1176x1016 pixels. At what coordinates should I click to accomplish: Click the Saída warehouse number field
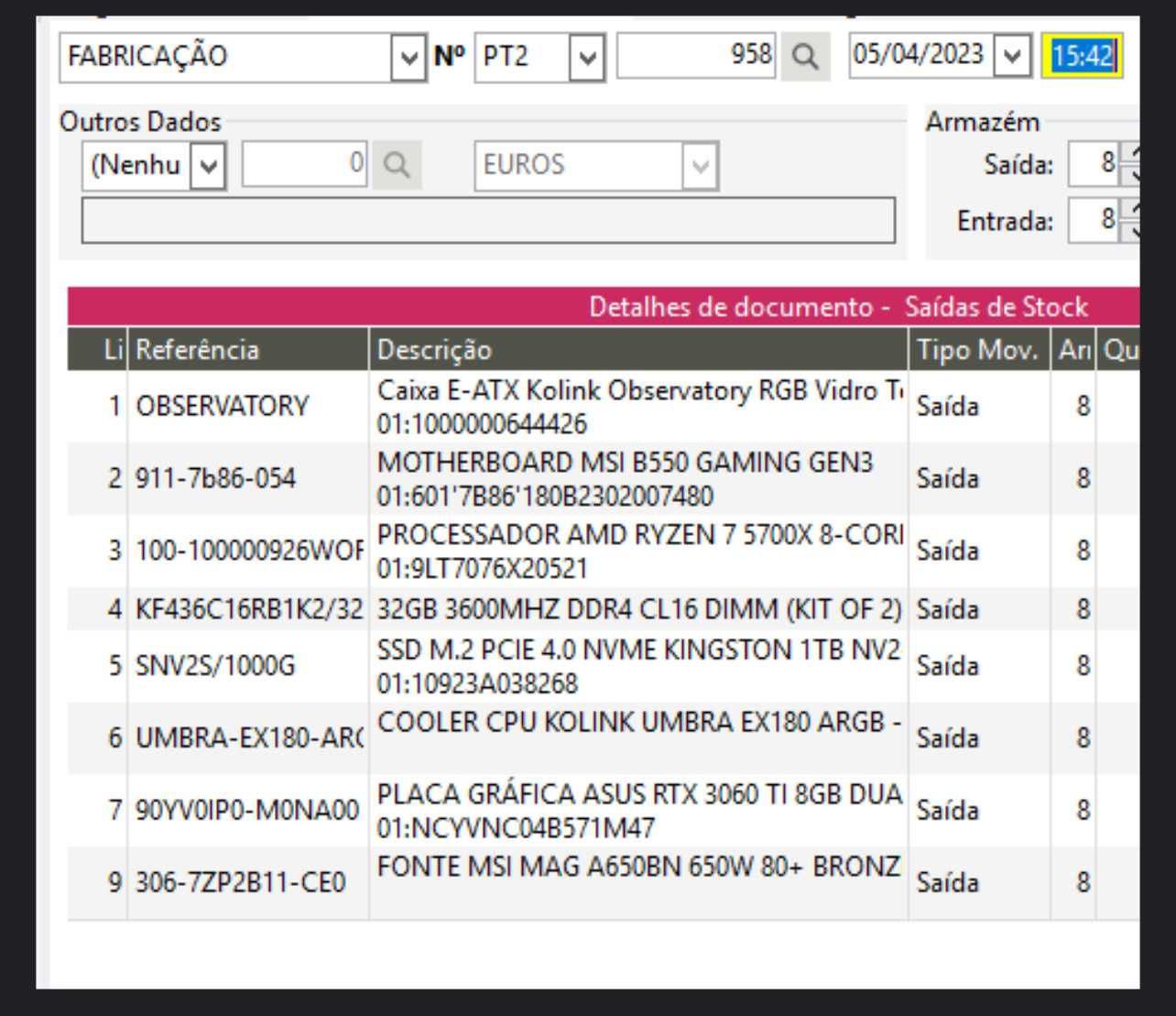(1094, 164)
